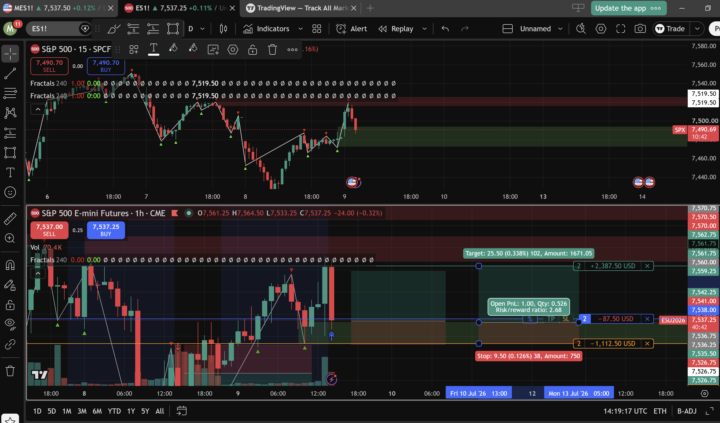Create an Alert from the toolbar
The width and height of the screenshot is (720, 423).
(x=351, y=28)
